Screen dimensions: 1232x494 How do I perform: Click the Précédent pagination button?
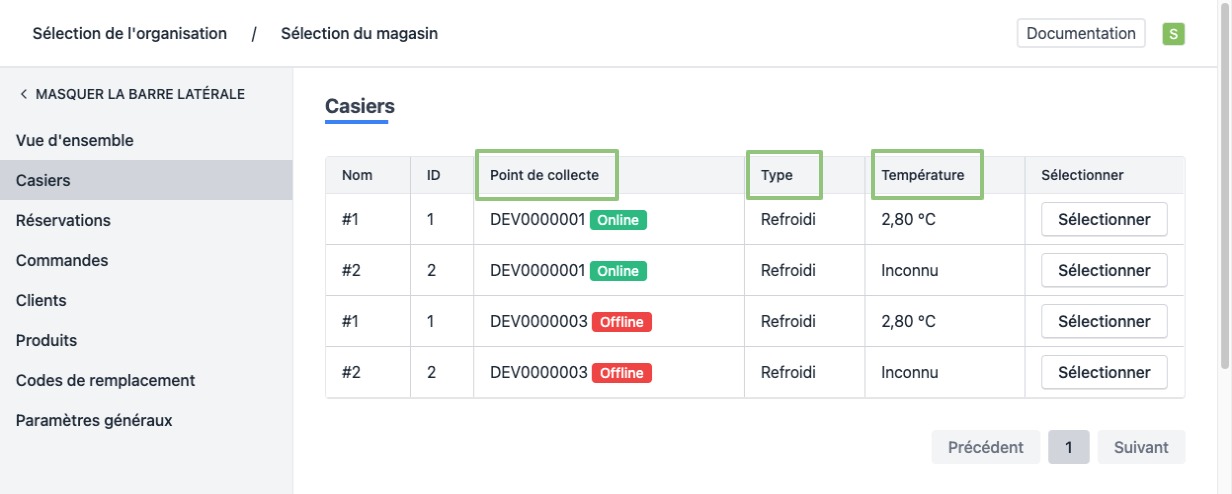coord(985,448)
